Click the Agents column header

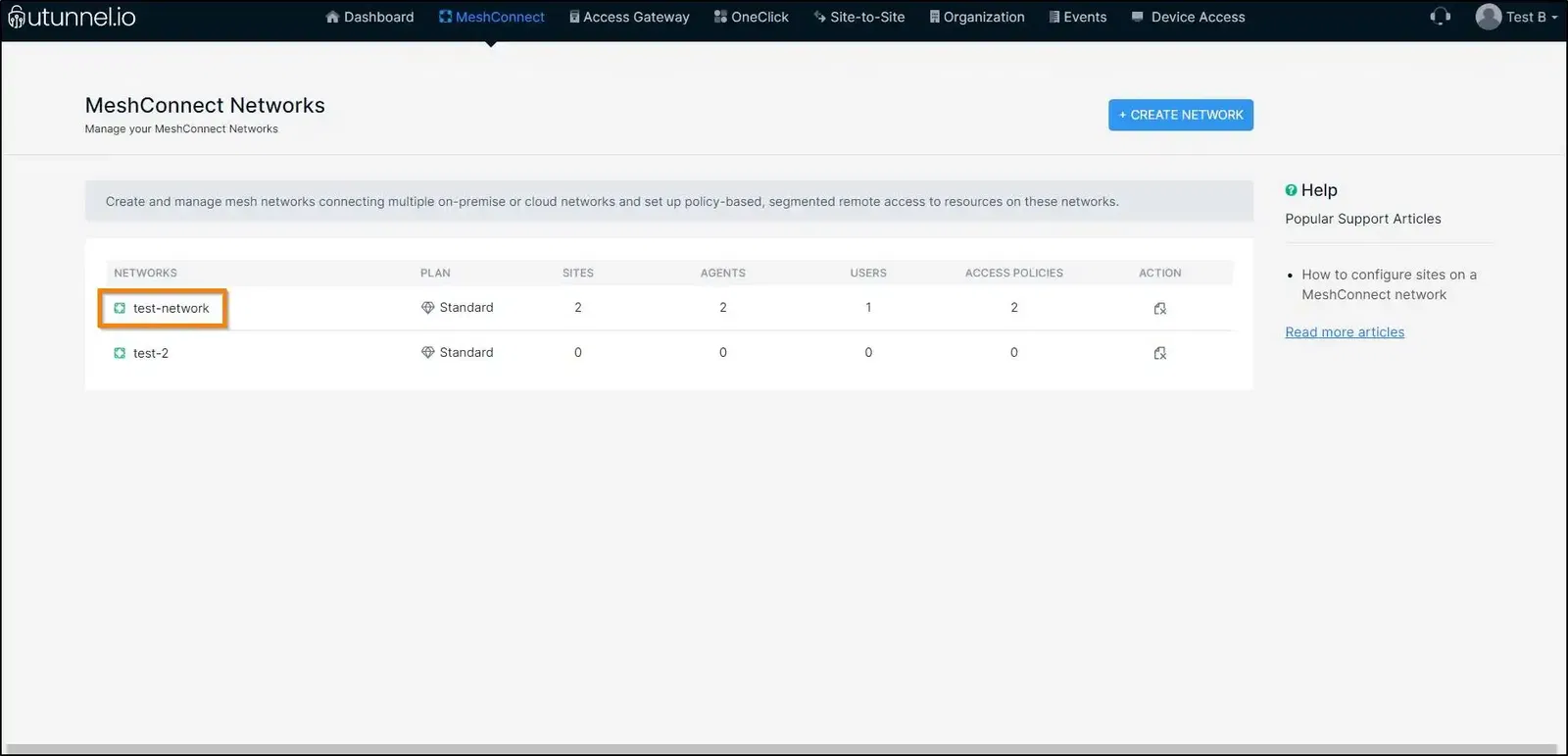pos(723,273)
